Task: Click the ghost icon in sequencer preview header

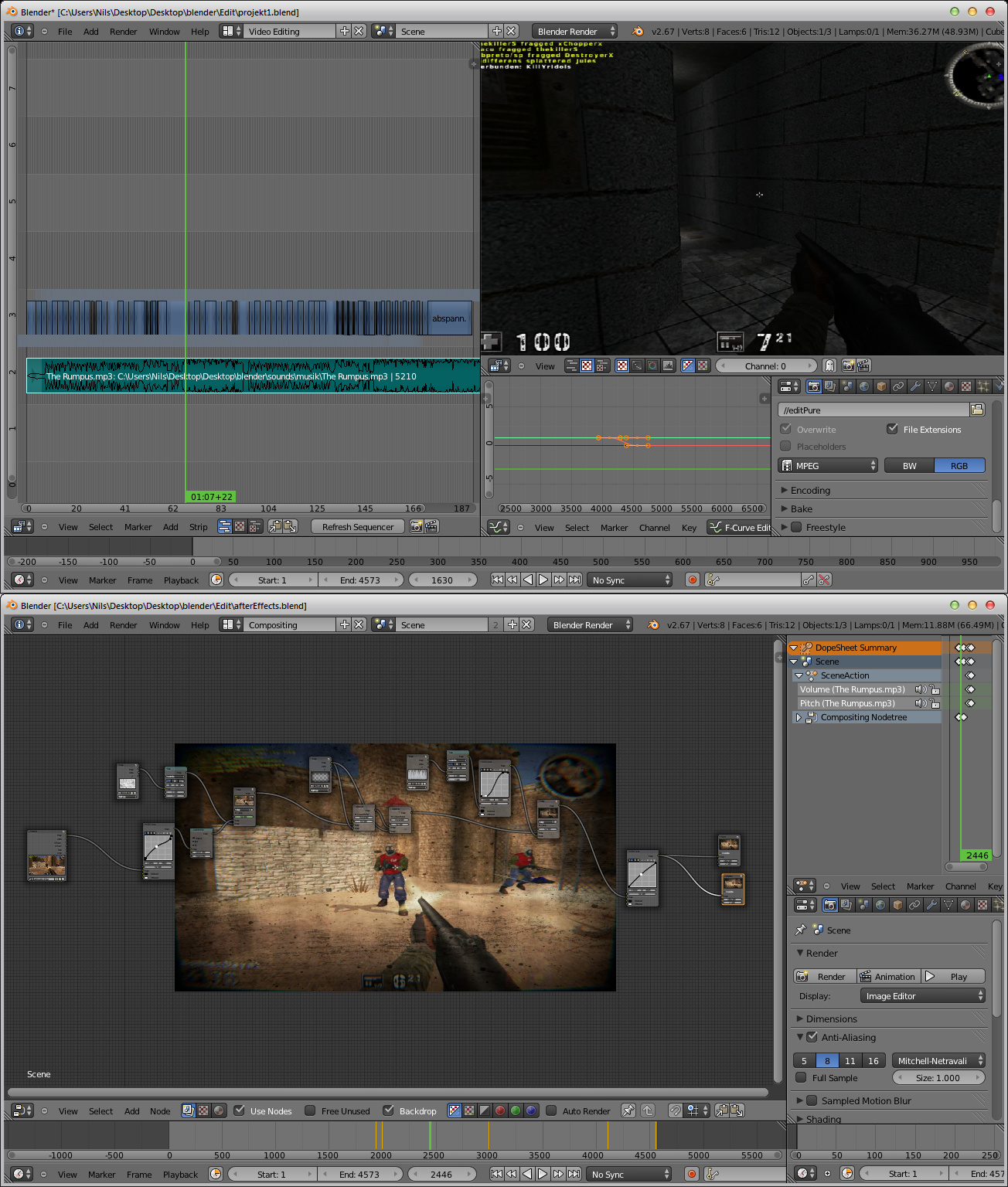Action: pyautogui.click(x=829, y=366)
